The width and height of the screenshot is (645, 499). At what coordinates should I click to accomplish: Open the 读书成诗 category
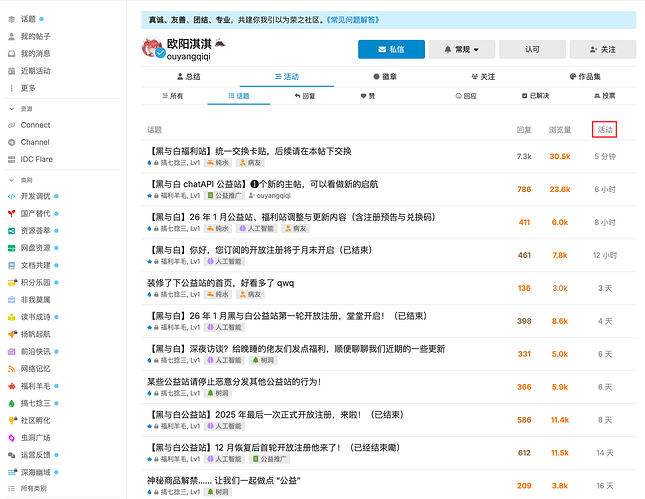(35, 317)
